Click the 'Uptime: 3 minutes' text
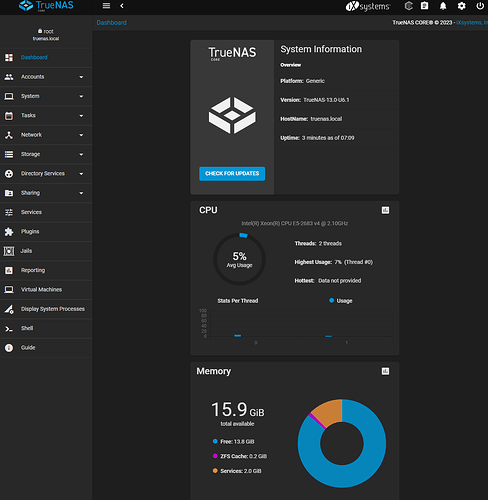Screen dimensions: 488x500 point(317,138)
